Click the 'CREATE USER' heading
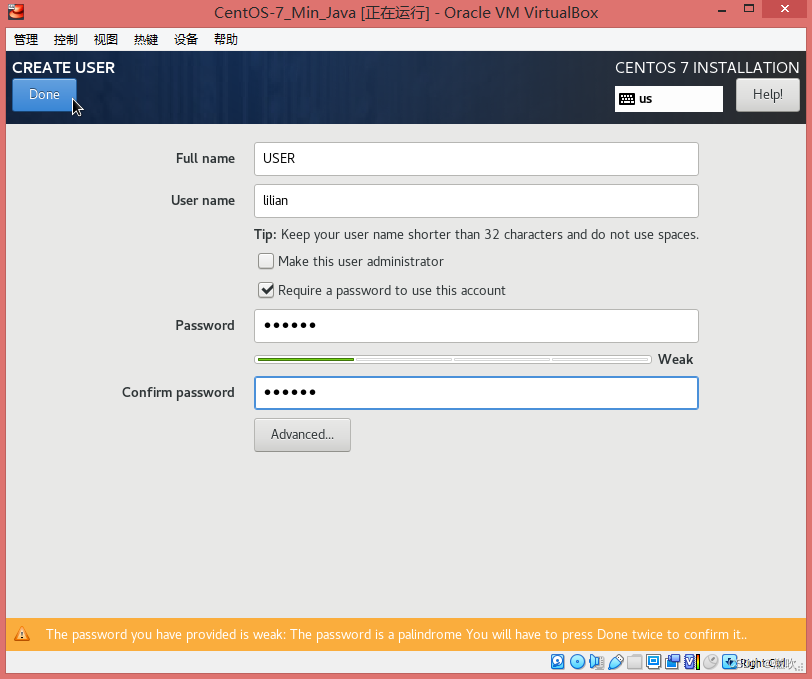The width and height of the screenshot is (812, 679). click(x=63, y=67)
